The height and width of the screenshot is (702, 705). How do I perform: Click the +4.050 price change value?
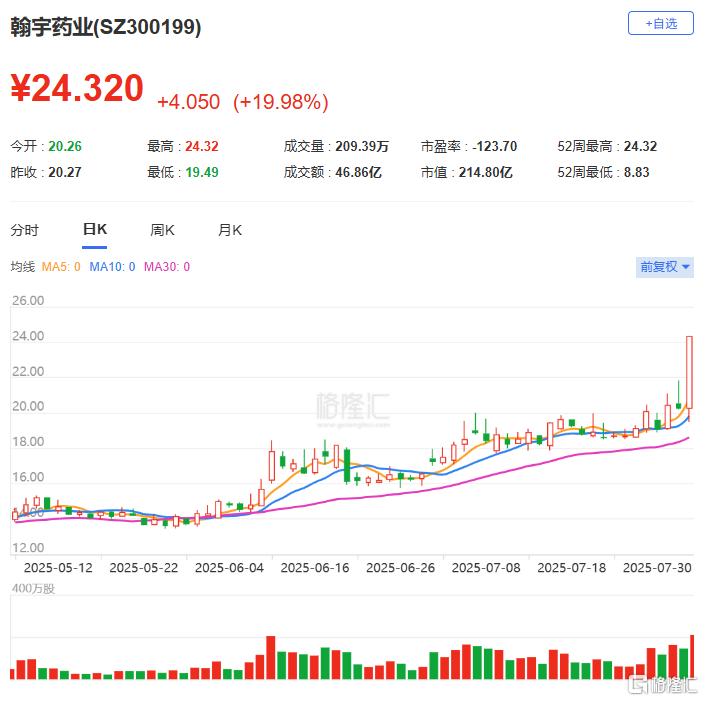(x=188, y=102)
